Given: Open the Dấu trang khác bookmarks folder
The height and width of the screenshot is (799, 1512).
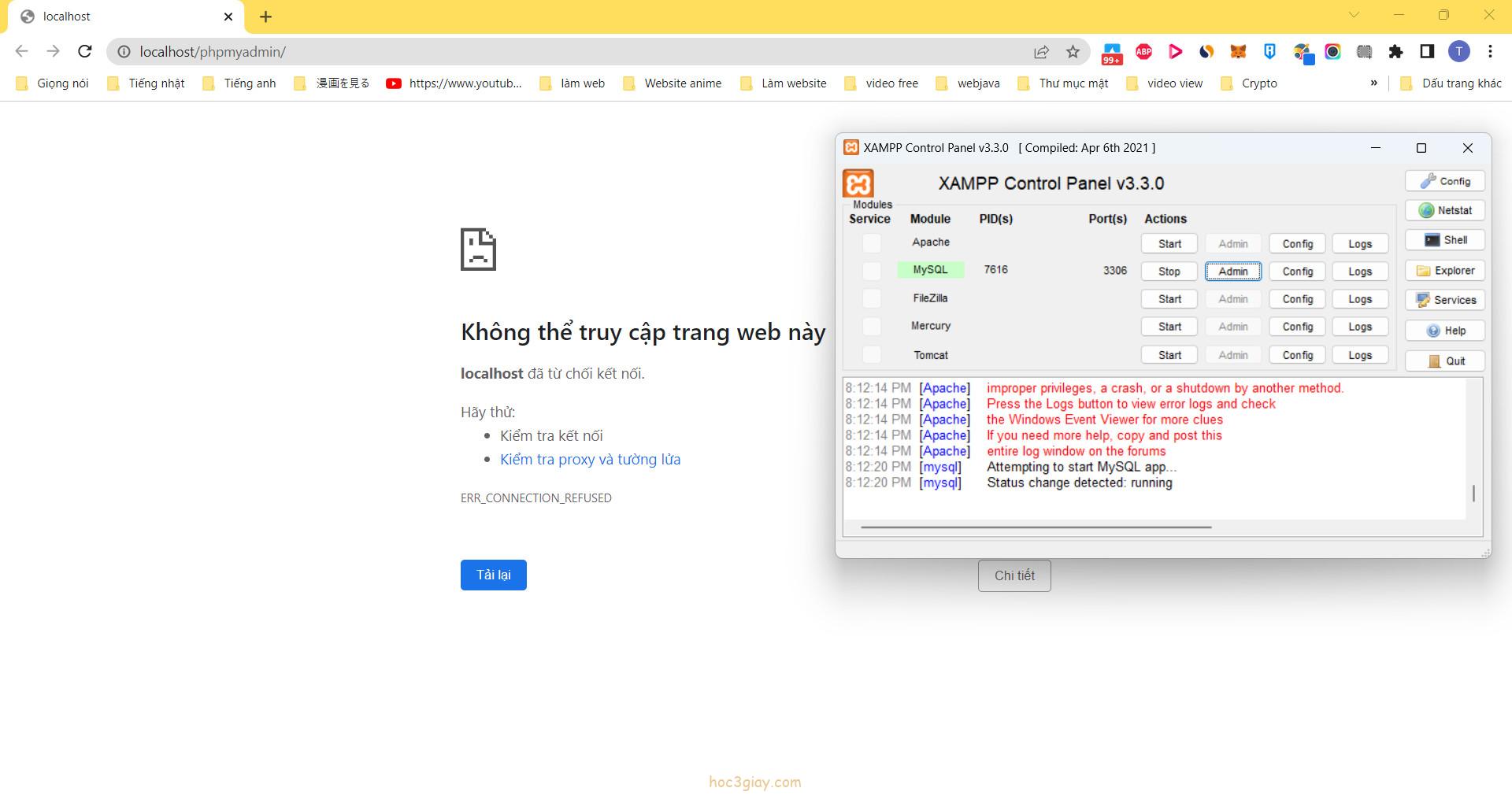Looking at the screenshot, I should click(1451, 83).
